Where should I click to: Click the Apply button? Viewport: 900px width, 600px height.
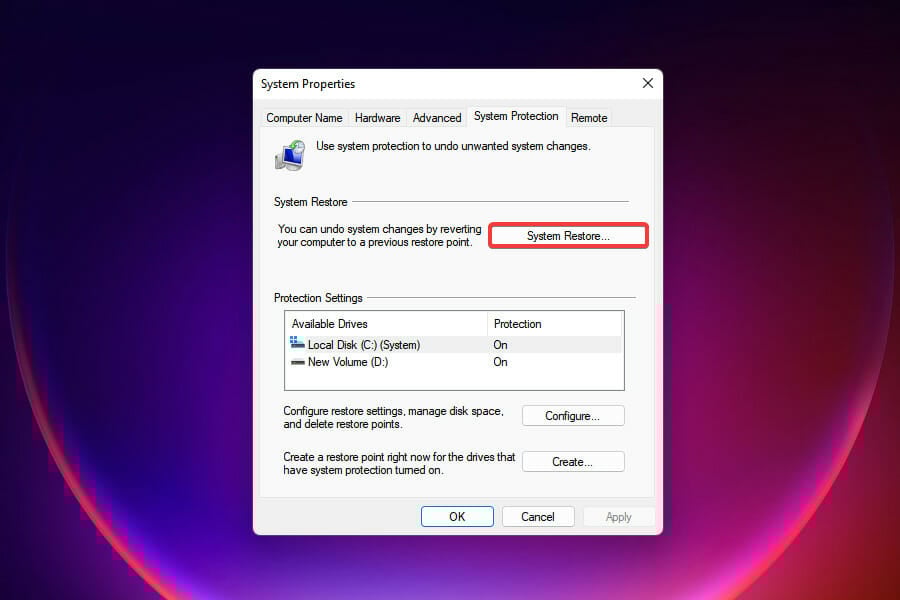click(x=618, y=517)
